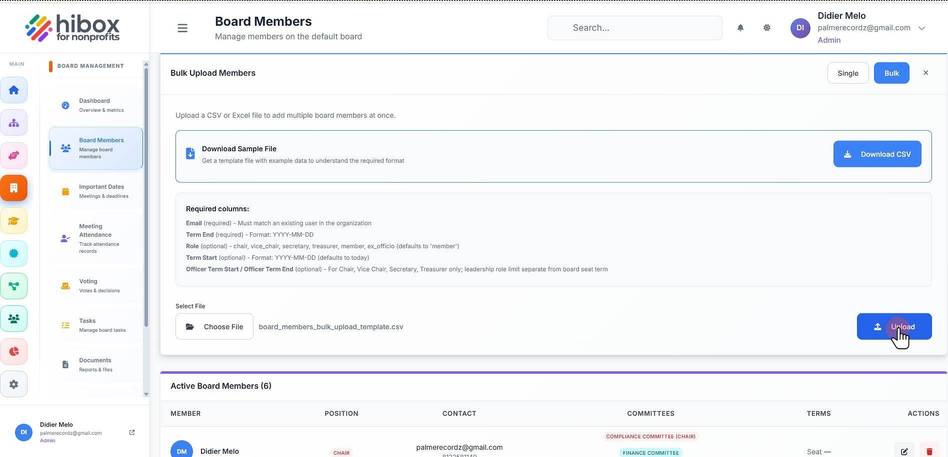Click the COMMITTEES column header
948x457 pixels.
click(x=651, y=413)
